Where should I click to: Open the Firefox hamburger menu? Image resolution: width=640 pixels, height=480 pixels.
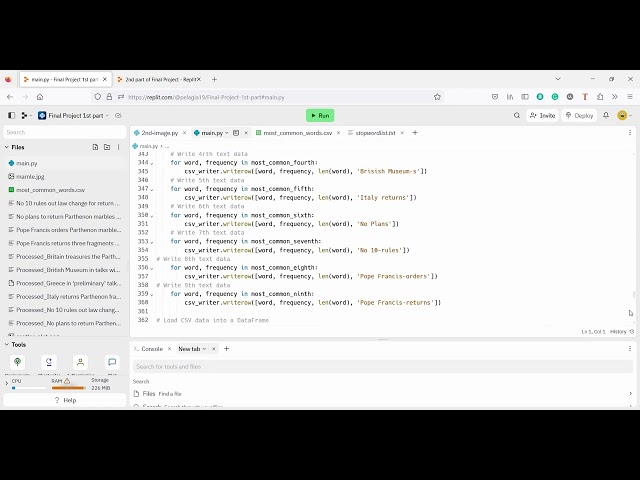point(630,97)
